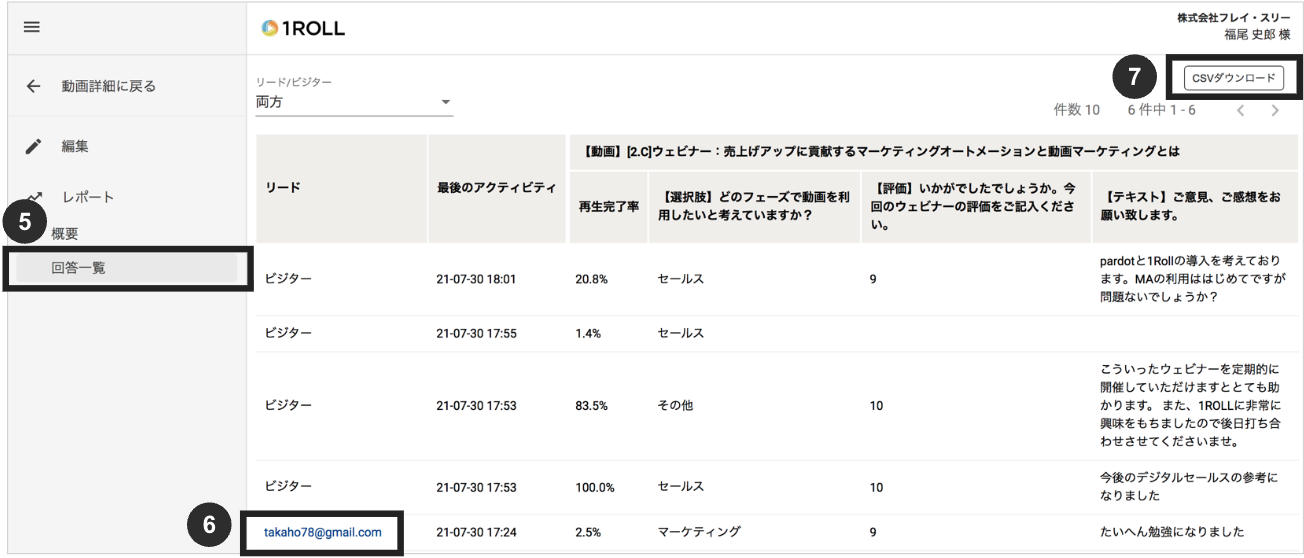Click セールス in the 1.4% row
Screen dimensions: 1304x558
[681, 333]
